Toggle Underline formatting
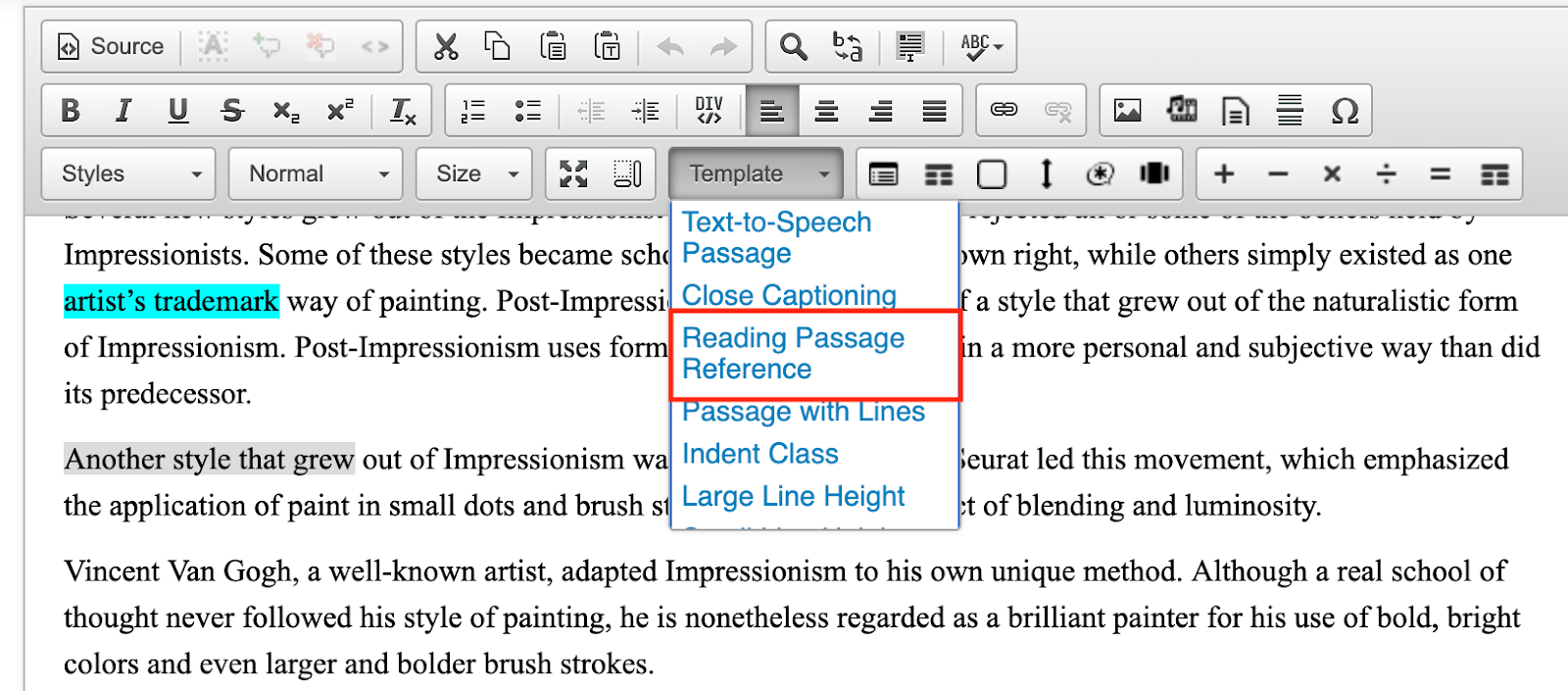The width and height of the screenshot is (1568, 691). (x=177, y=110)
